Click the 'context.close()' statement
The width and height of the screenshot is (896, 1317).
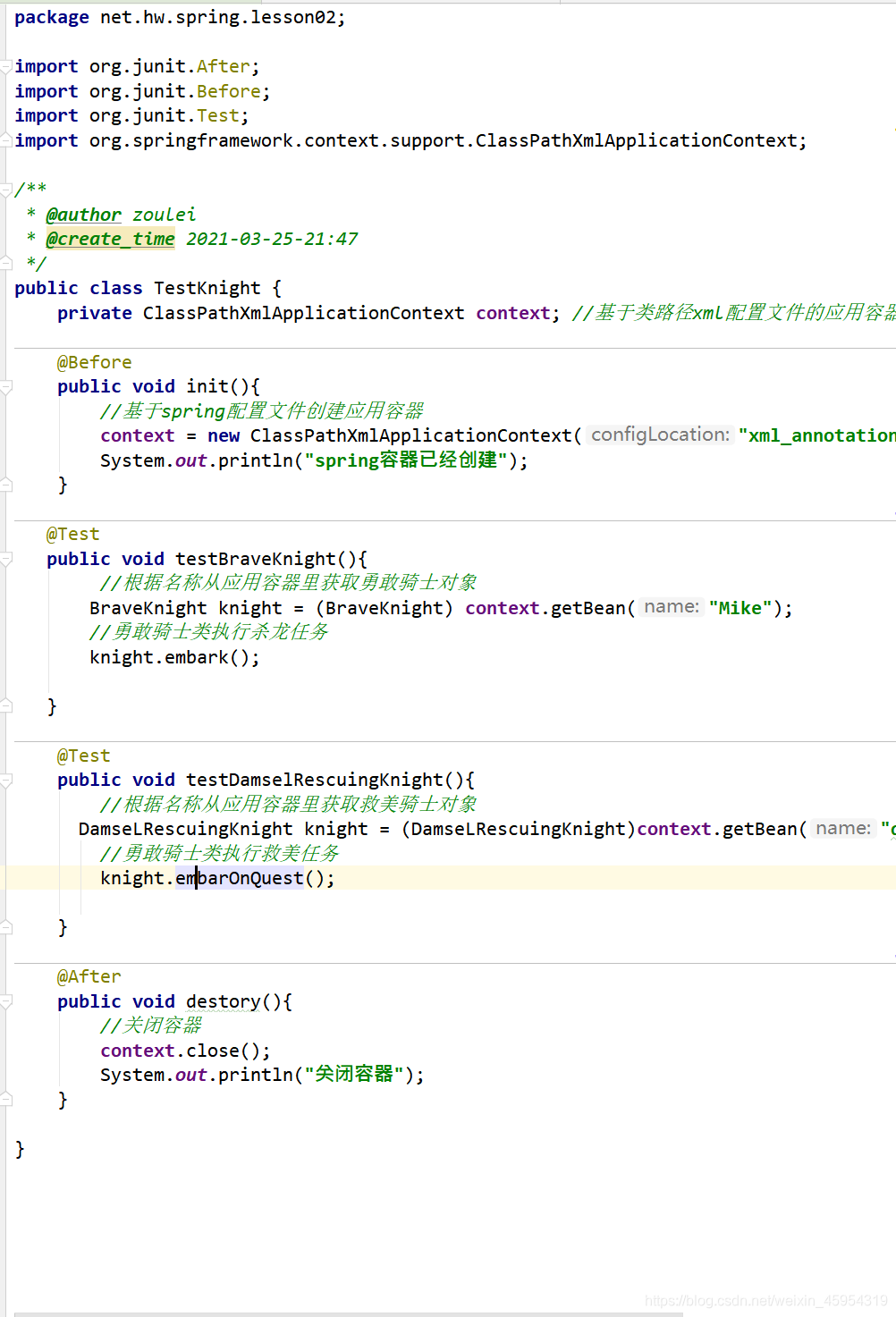[186, 1051]
